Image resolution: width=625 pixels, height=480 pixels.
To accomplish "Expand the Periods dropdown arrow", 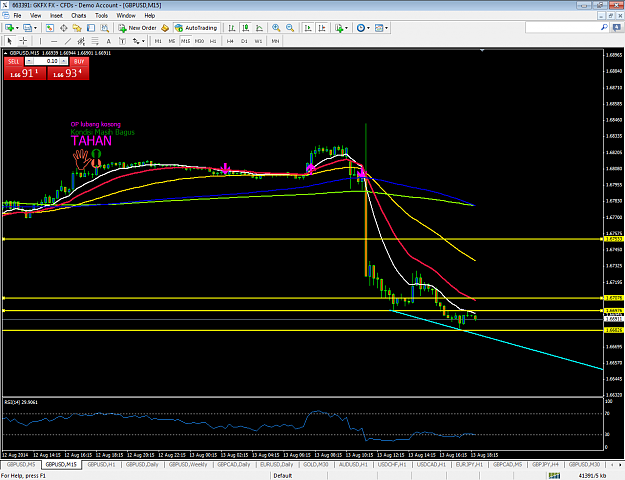I will [x=368, y=28].
